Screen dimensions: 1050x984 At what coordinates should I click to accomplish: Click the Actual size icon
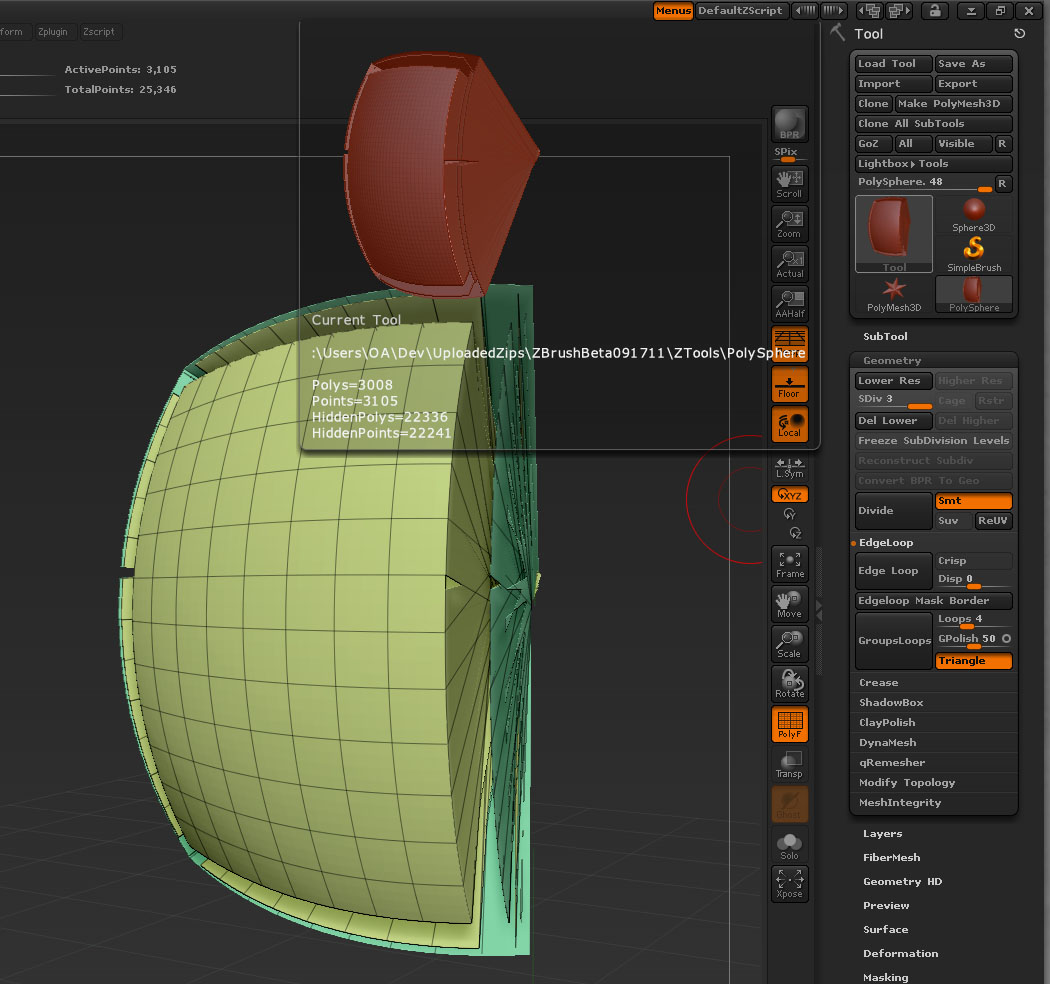(x=790, y=264)
